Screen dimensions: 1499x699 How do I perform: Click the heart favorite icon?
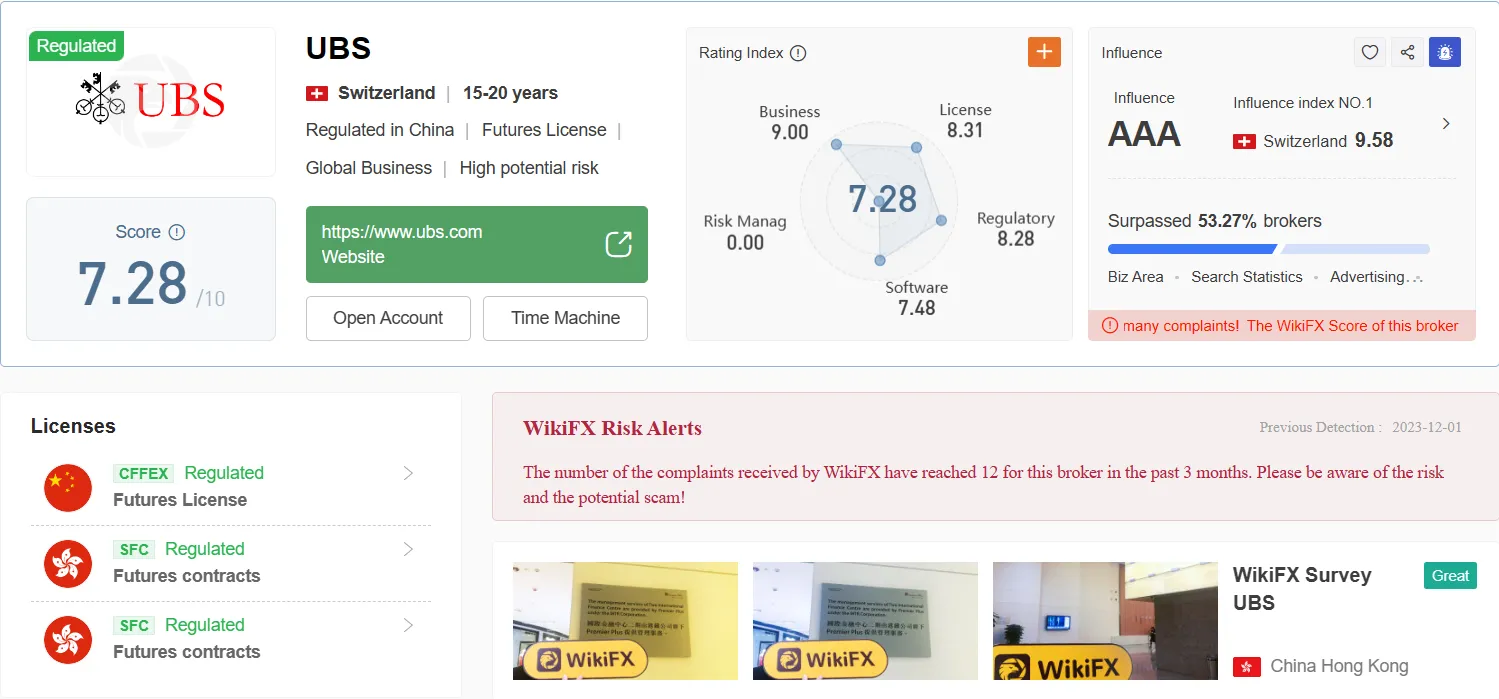point(1370,52)
